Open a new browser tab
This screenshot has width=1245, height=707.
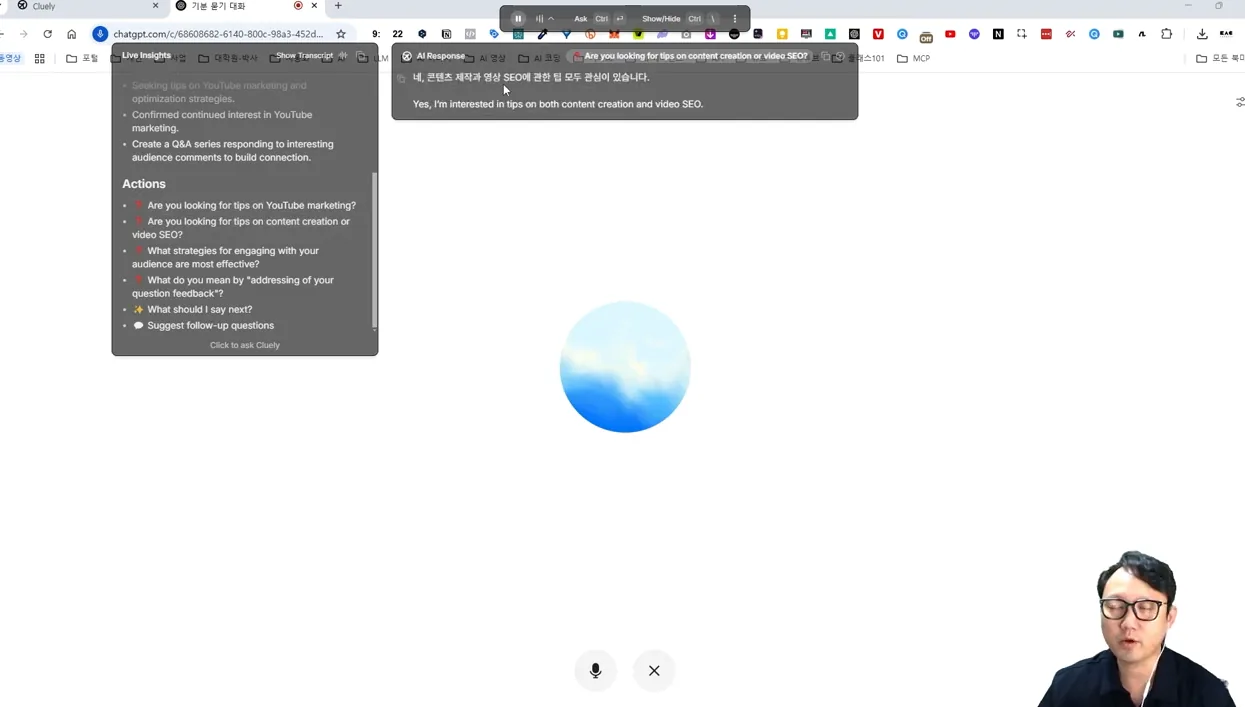pos(338,6)
